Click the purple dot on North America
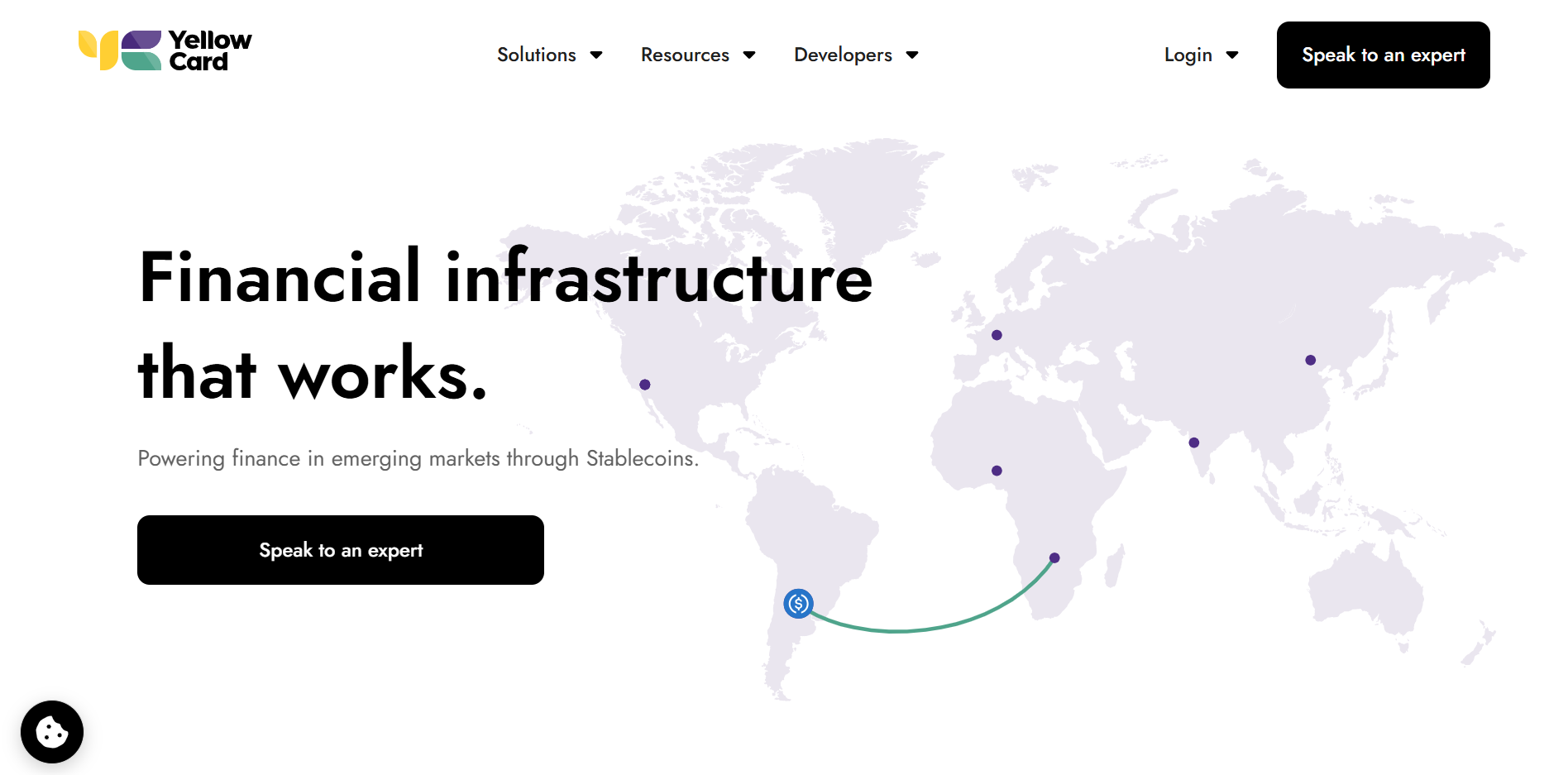1568x775 pixels. click(x=645, y=385)
